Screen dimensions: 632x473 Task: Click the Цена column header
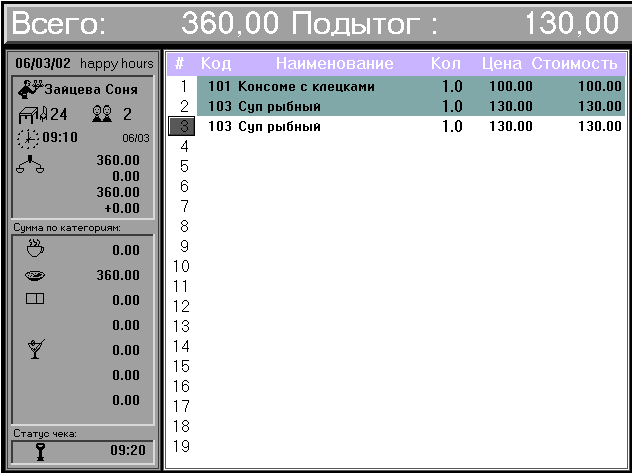[502, 64]
